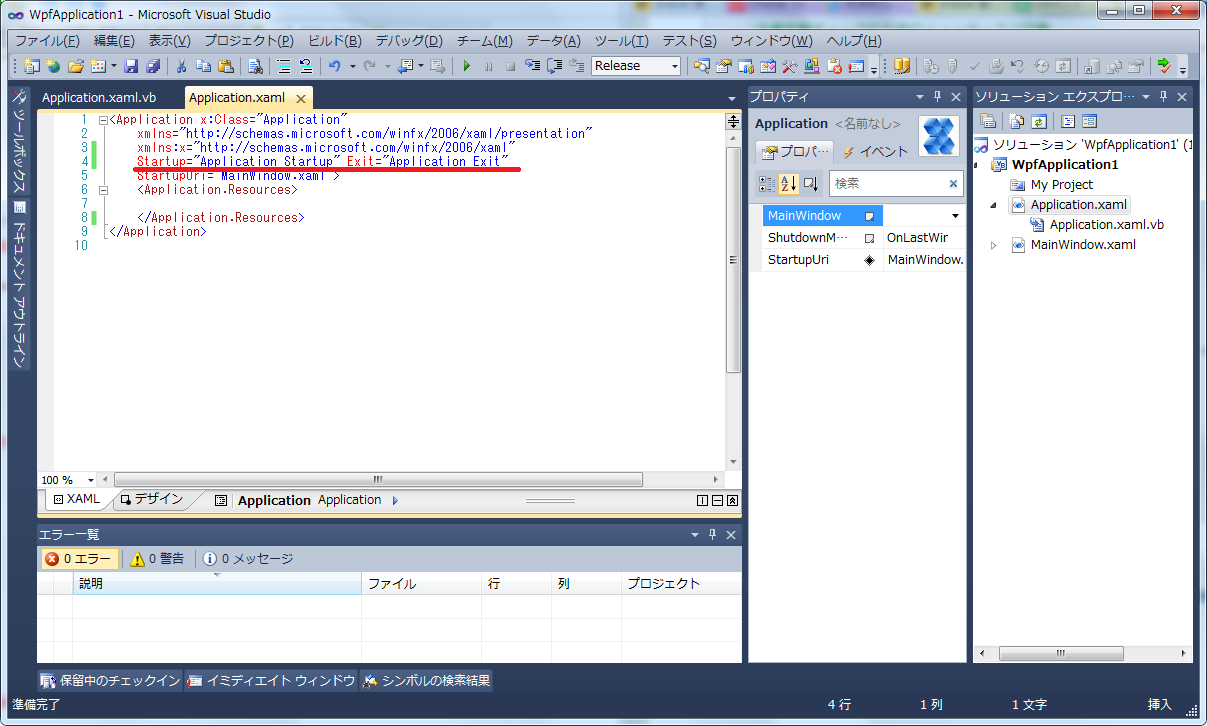The height and width of the screenshot is (726, 1207).
Task: Sort properties alphabetically with A-Z icon
Action: pyautogui.click(x=788, y=184)
